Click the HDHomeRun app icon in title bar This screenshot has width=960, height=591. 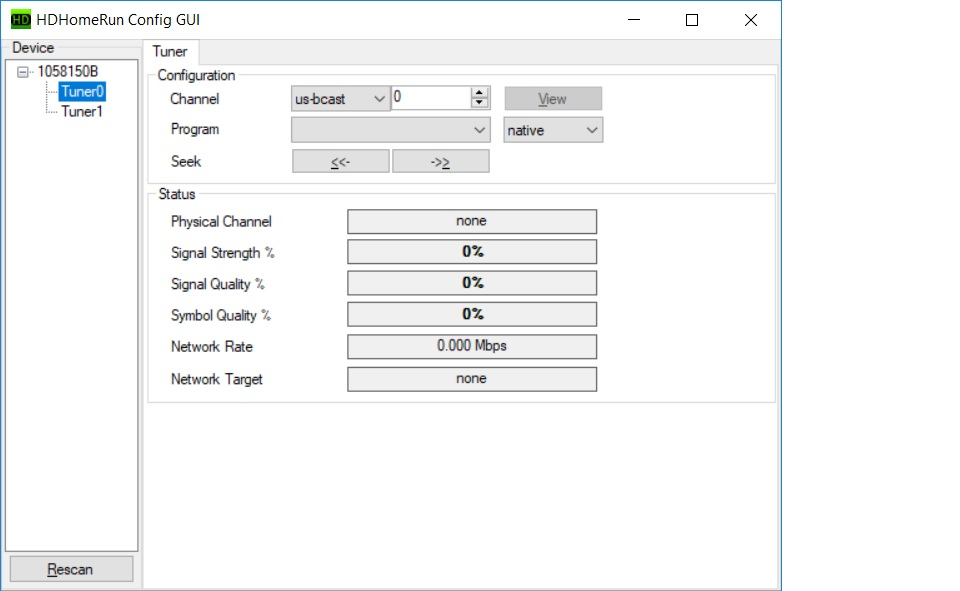click(21, 20)
